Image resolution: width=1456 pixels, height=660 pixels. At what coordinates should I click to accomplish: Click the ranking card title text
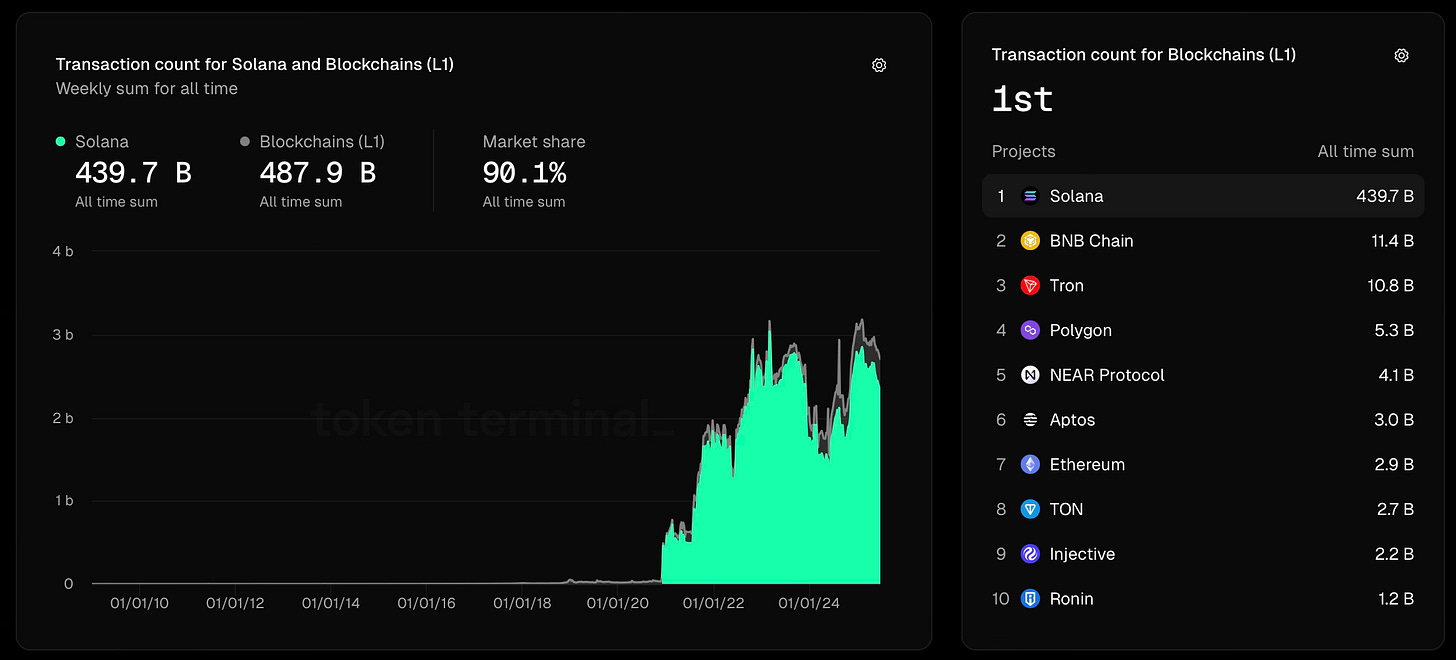[1144, 55]
